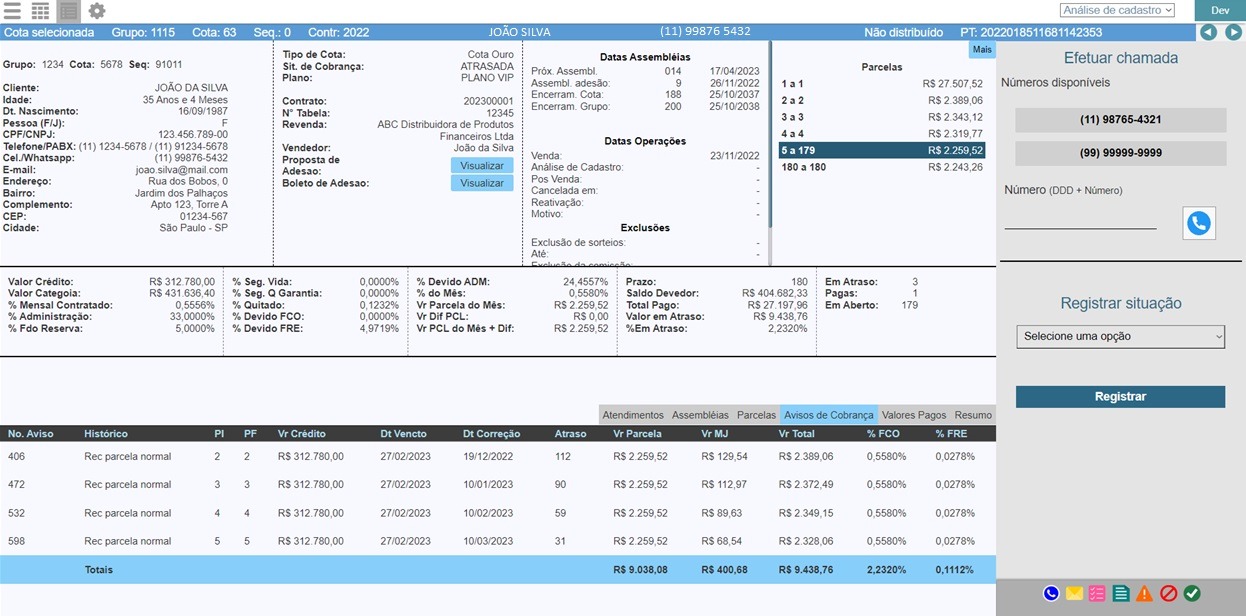
Task: Go to the next record arrow
Action: coord(1234,32)
